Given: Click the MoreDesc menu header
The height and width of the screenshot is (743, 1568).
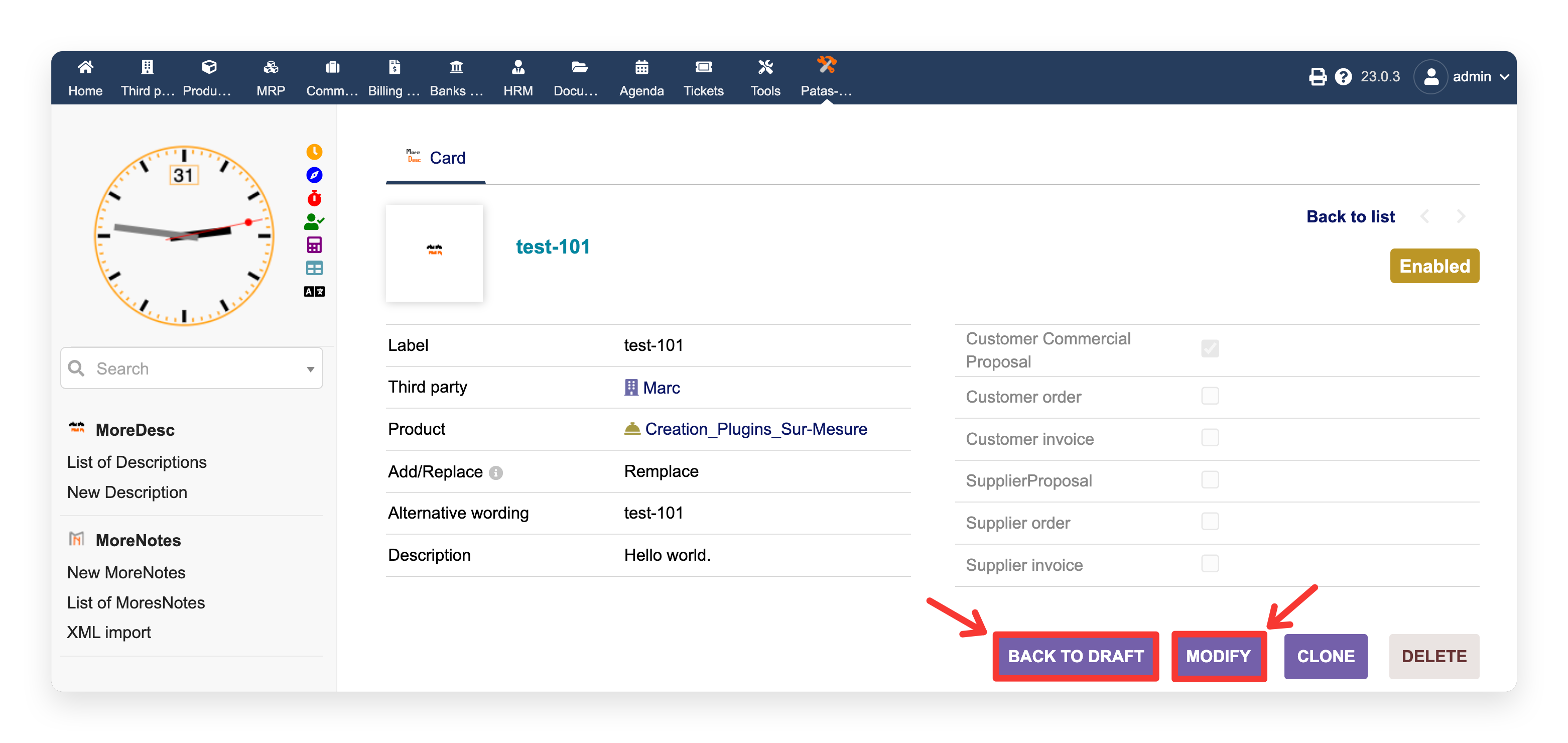Looking at the screenshot, I should click(135, 430).
